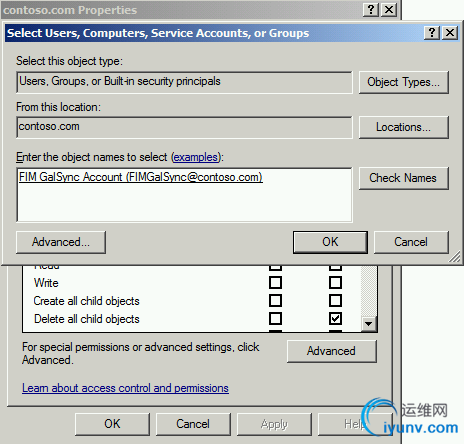Viewport: 464px width, 444px height.
Task: Confirm Select Users dialog with OK
Action: [330, 242]
